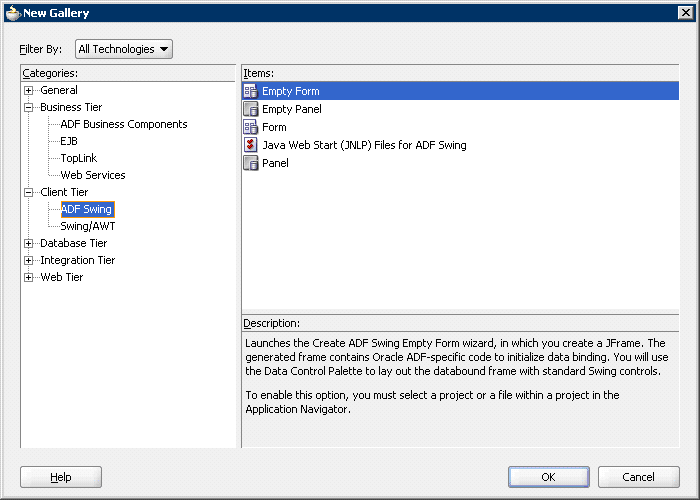Click the Java Web Start JNLP icon
The height and width of the screenshot is (500, 700).
click(251, 145)
